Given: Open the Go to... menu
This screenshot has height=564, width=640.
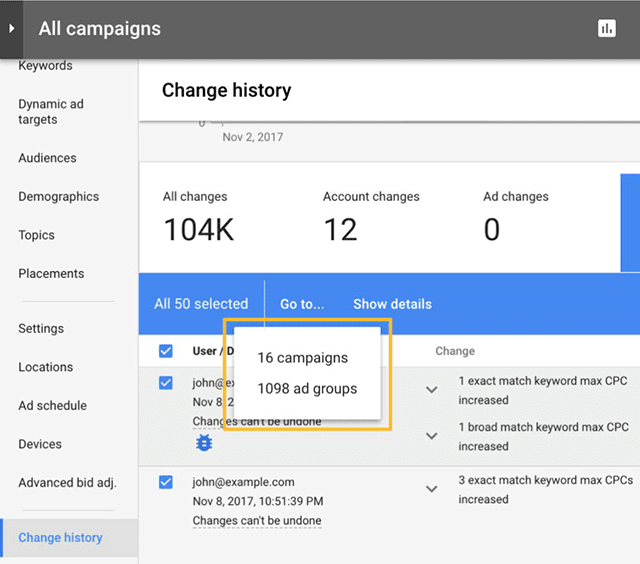Looking at the screenshot, I should (301, 304).
